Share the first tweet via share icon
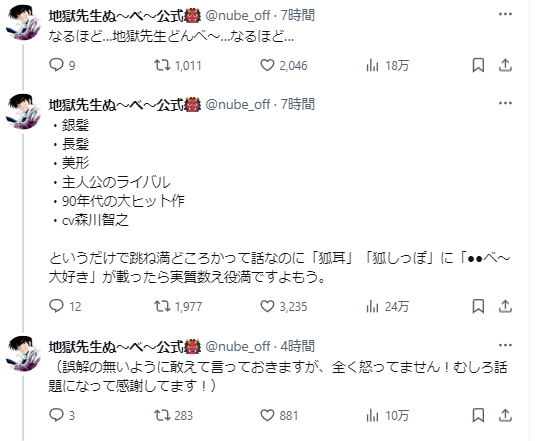The image size is (535, 441). (x=505, y=65)
